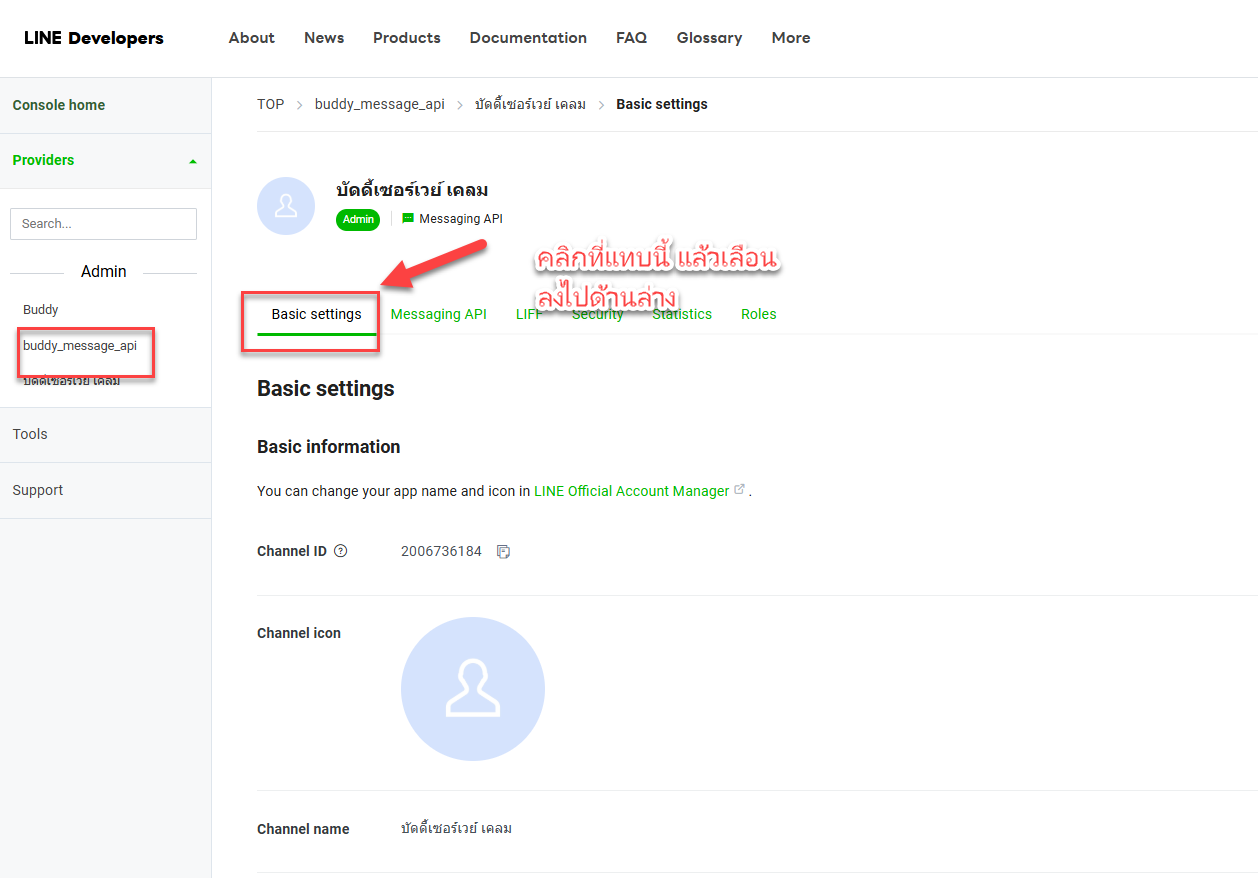
Task: Click the LINE Developers logo
Action: 93,38
